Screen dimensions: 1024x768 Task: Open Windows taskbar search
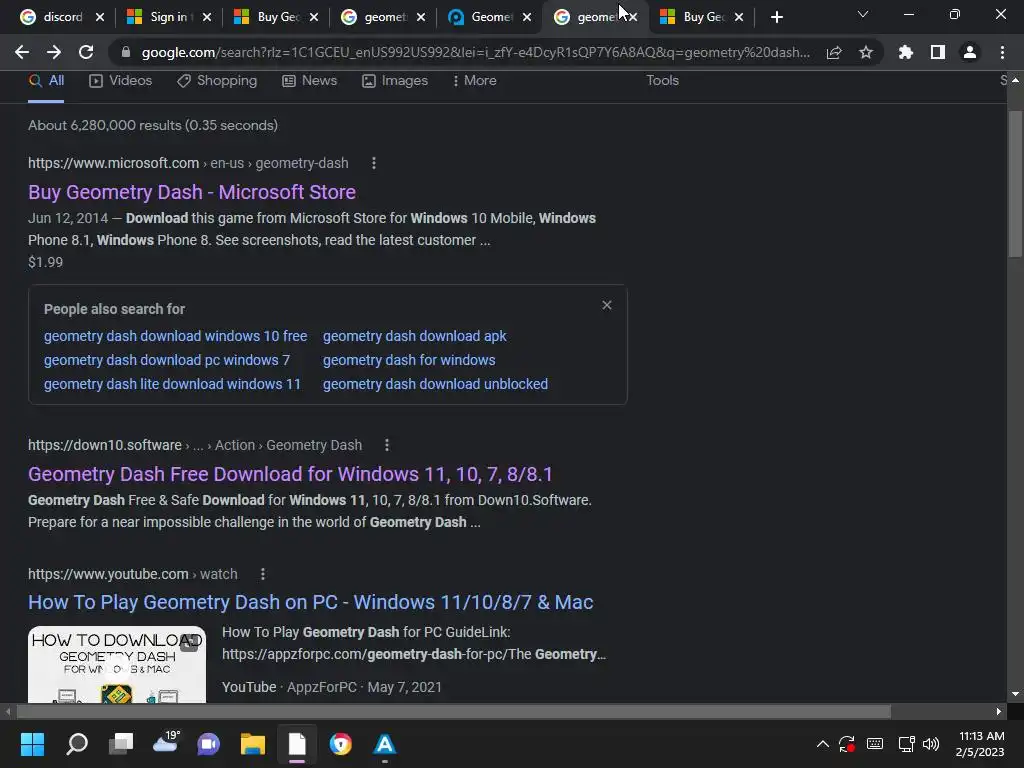pos(77,744)
